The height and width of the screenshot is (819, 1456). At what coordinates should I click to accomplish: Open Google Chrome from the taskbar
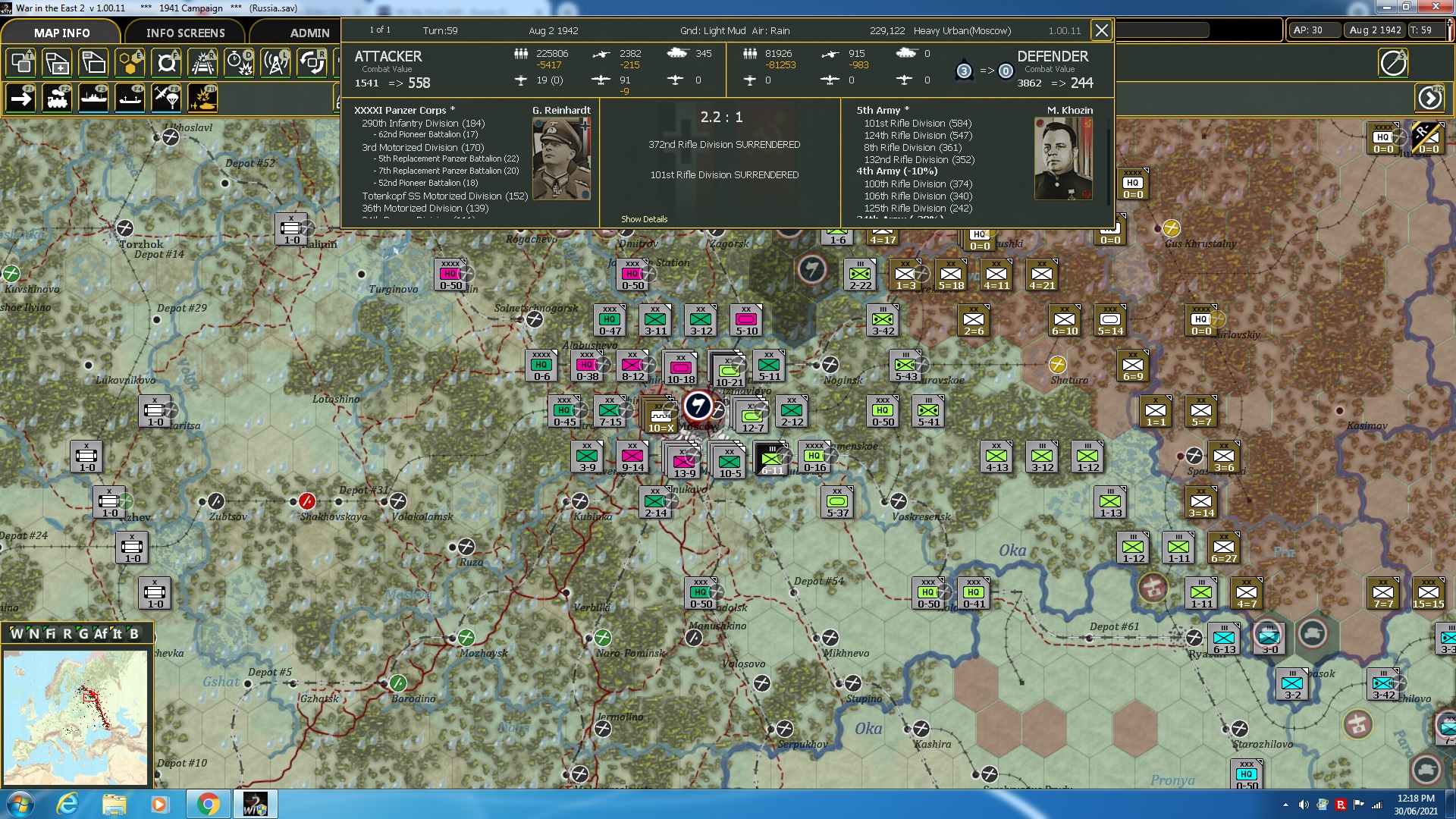208,803
